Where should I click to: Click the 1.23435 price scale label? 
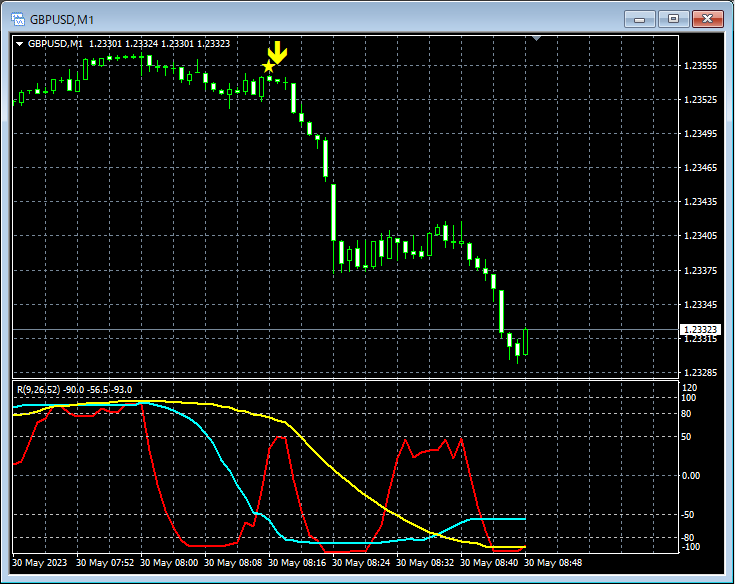point(700,201)
